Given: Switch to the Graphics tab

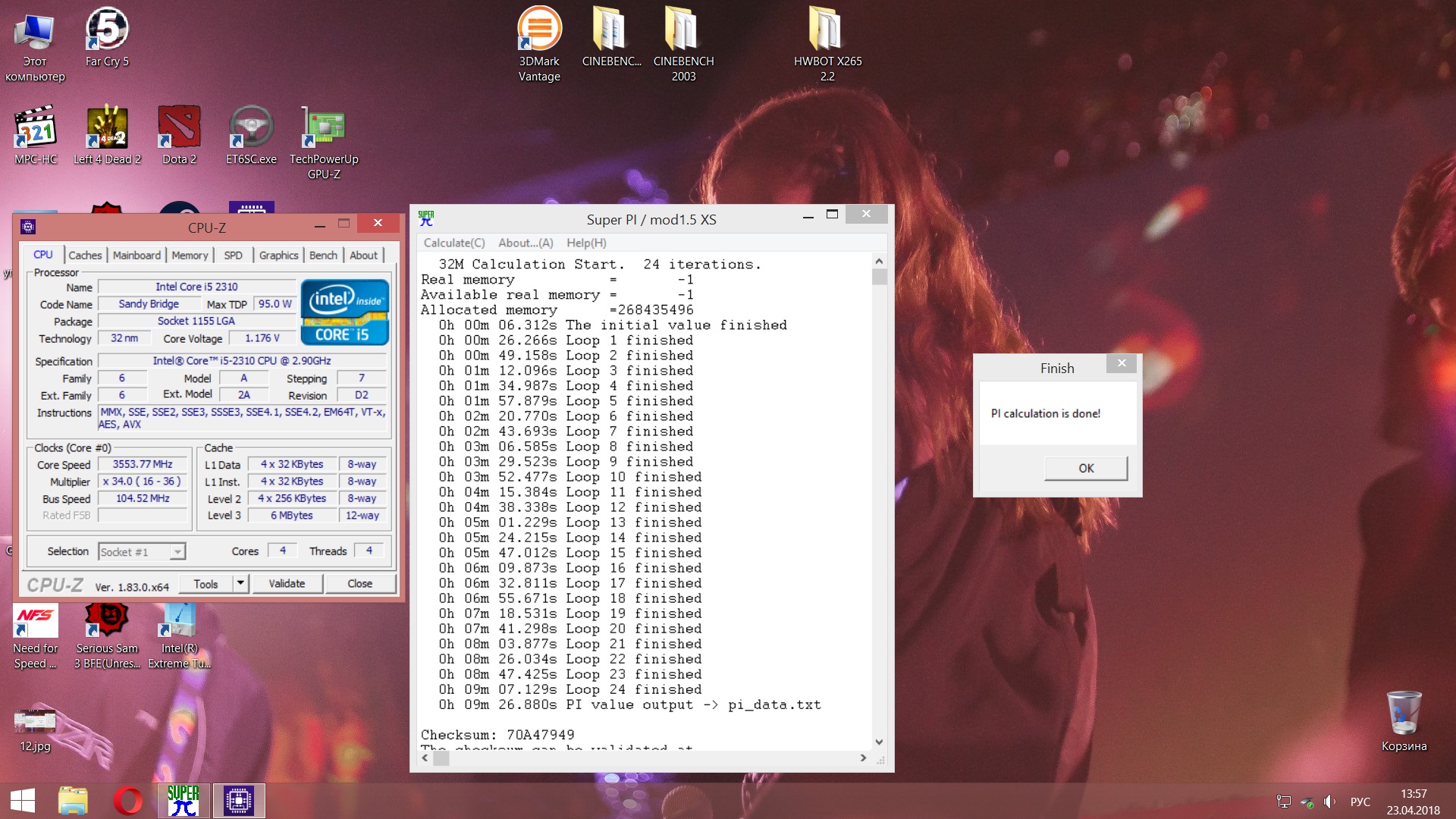Looking at the screenshot, I should click(x=278, y=256).
